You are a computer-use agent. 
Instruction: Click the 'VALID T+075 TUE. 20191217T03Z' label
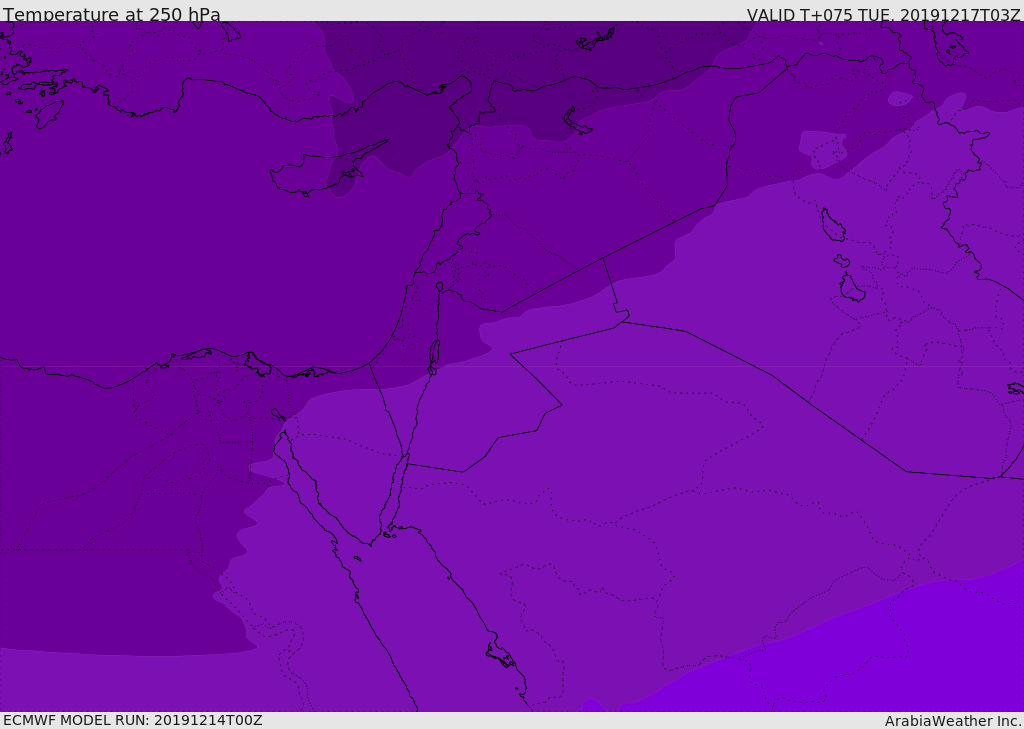click(x=884, y=15)
